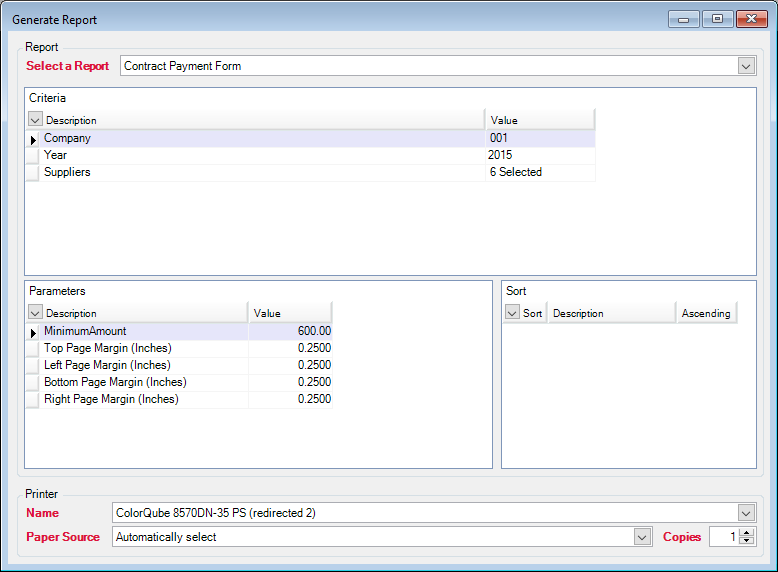Open the printer Name dropdown arrow
Viewport: 778px width, 572px height.
pyautogui.click(x=746, y=513)
